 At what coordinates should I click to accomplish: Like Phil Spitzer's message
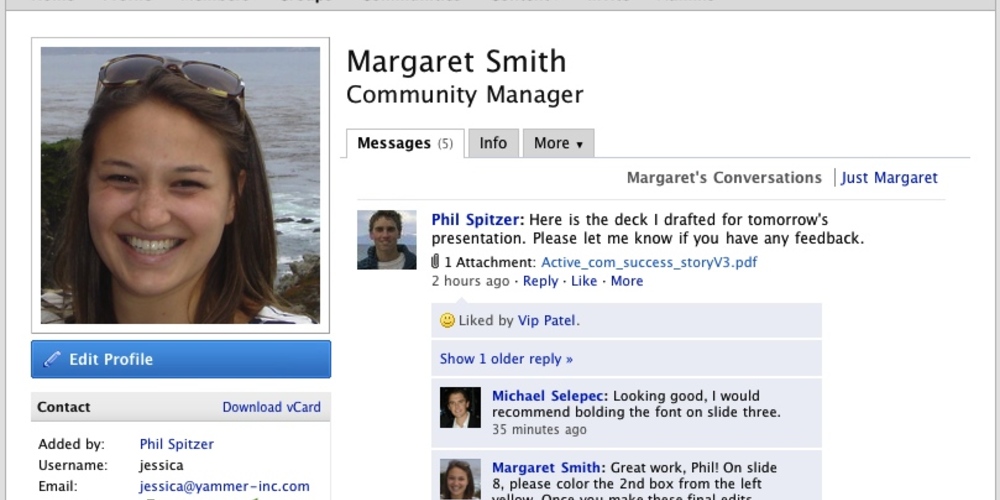pos(584,281)
